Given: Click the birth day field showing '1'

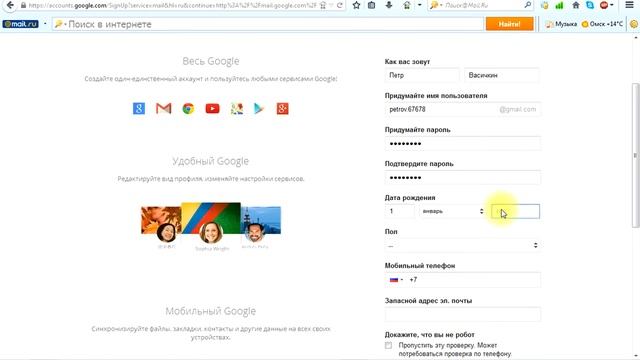Looking at the screenshot, I should point(400,211).
